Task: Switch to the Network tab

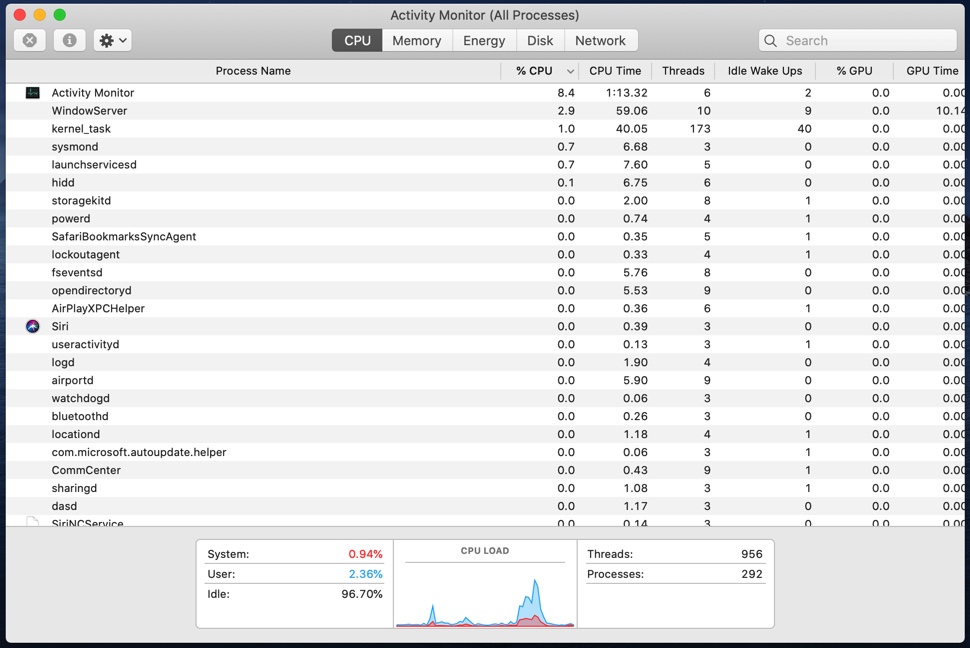Action: tap(601, 40)
